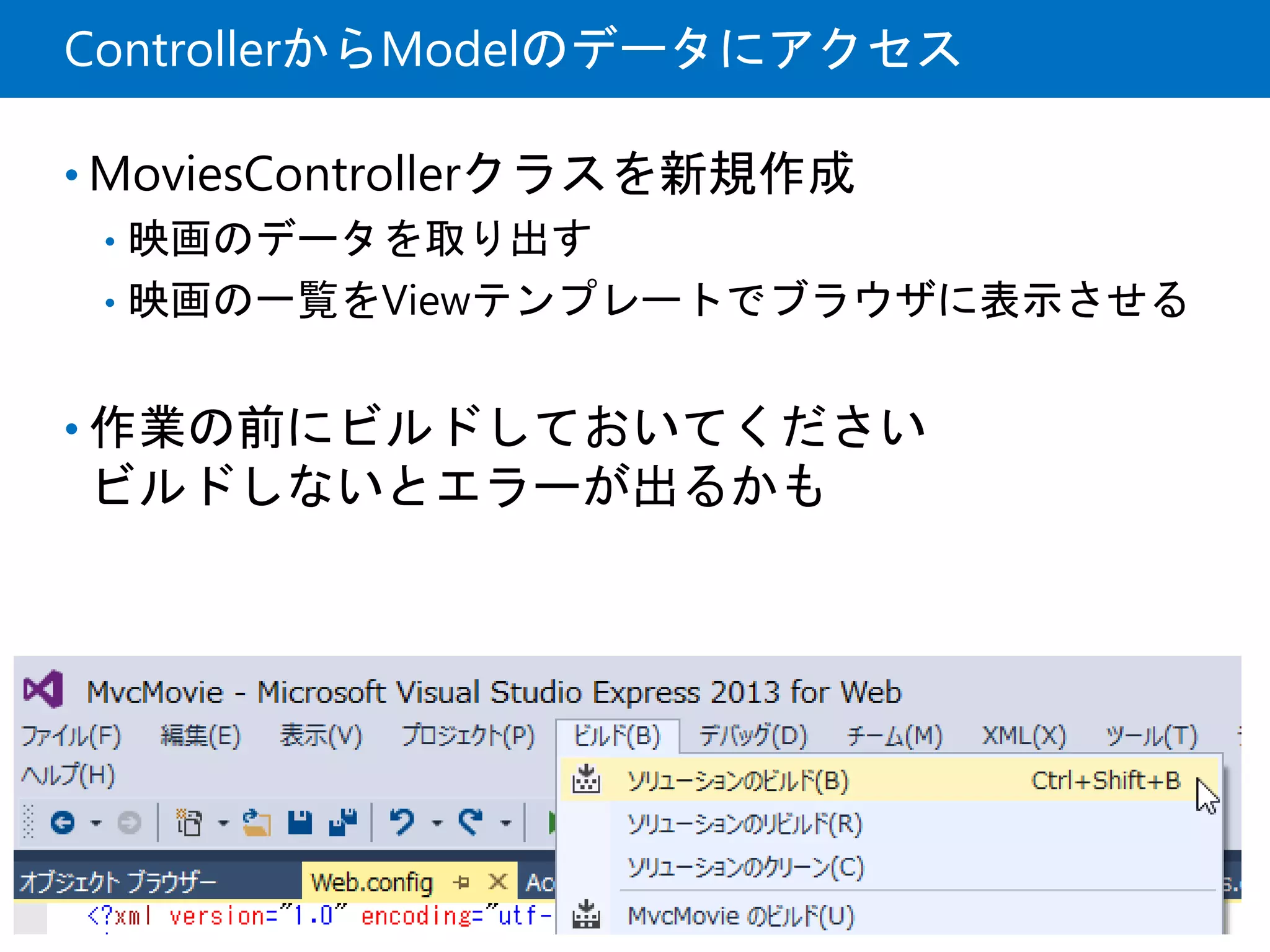Open the チーム(M) menu
The width and height of the screenshot is (1270, 952).
pos(895,736)
